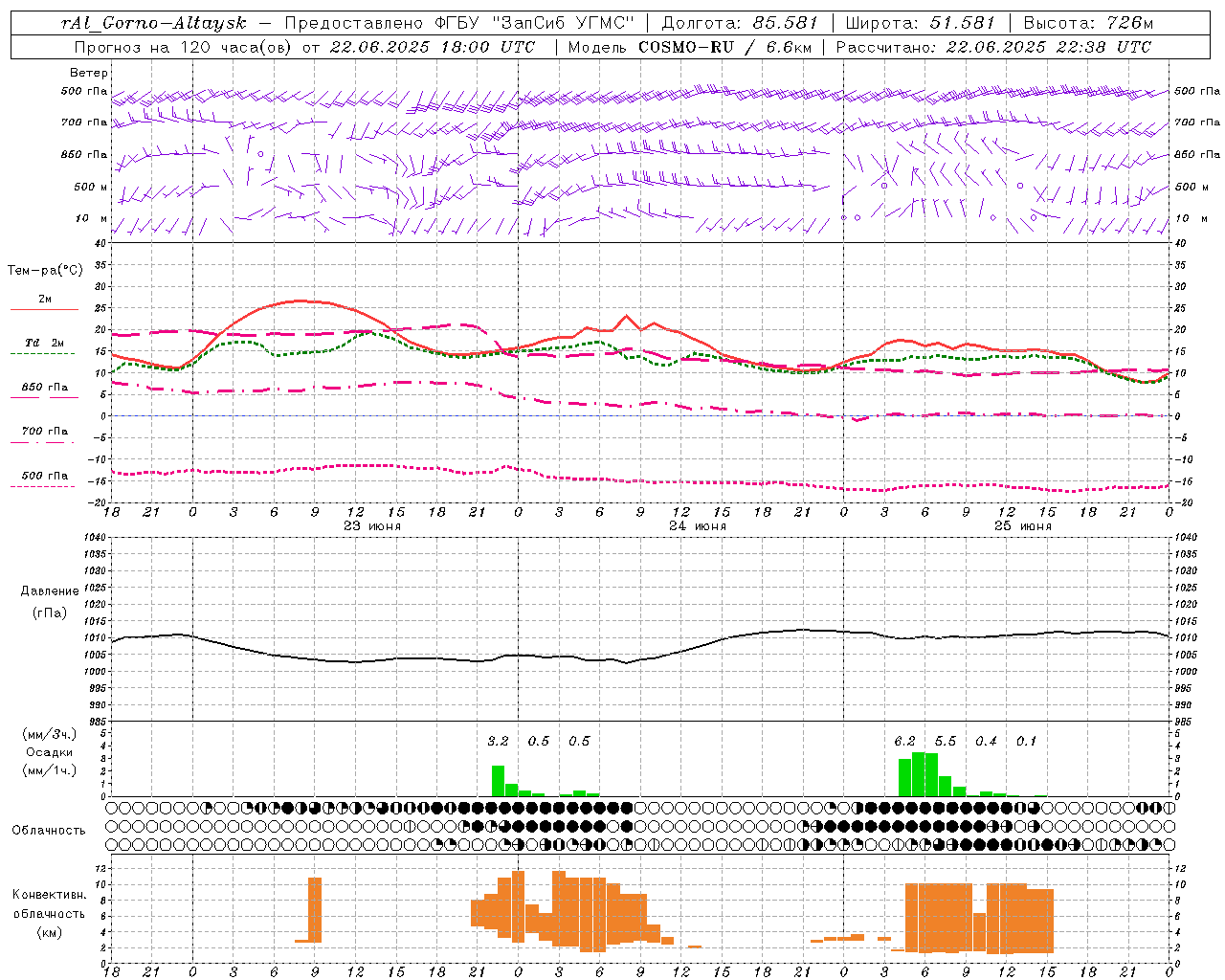
Task: Select the longitude value 85.581
Action: pos(785,23)
